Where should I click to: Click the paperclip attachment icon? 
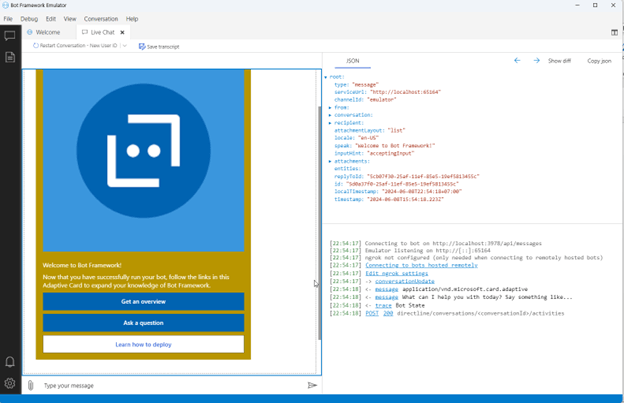(31, 385)
